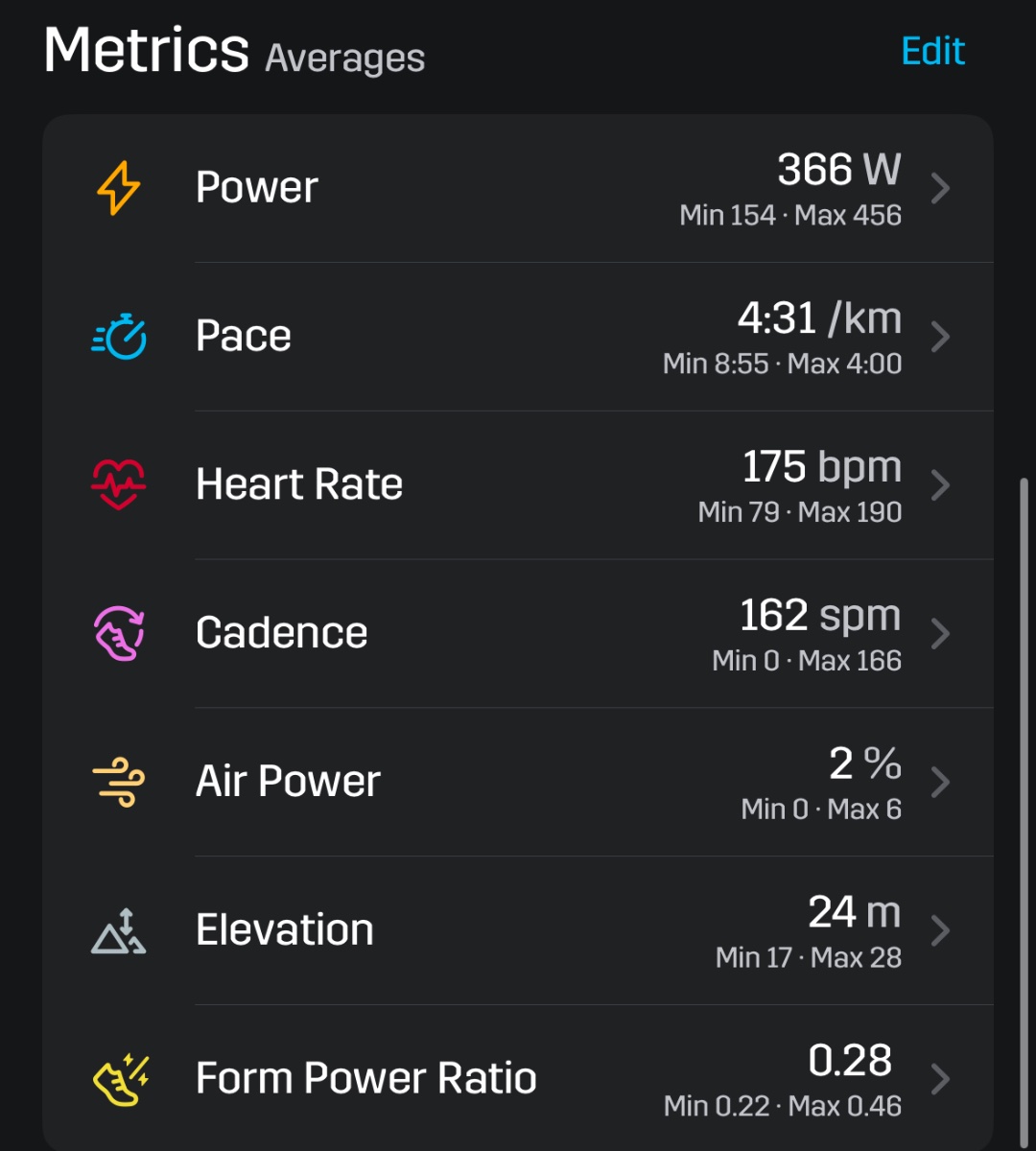Tap the 366 W power value
The height and width of the screenshot is (1151, 1036).
[838, 171]
